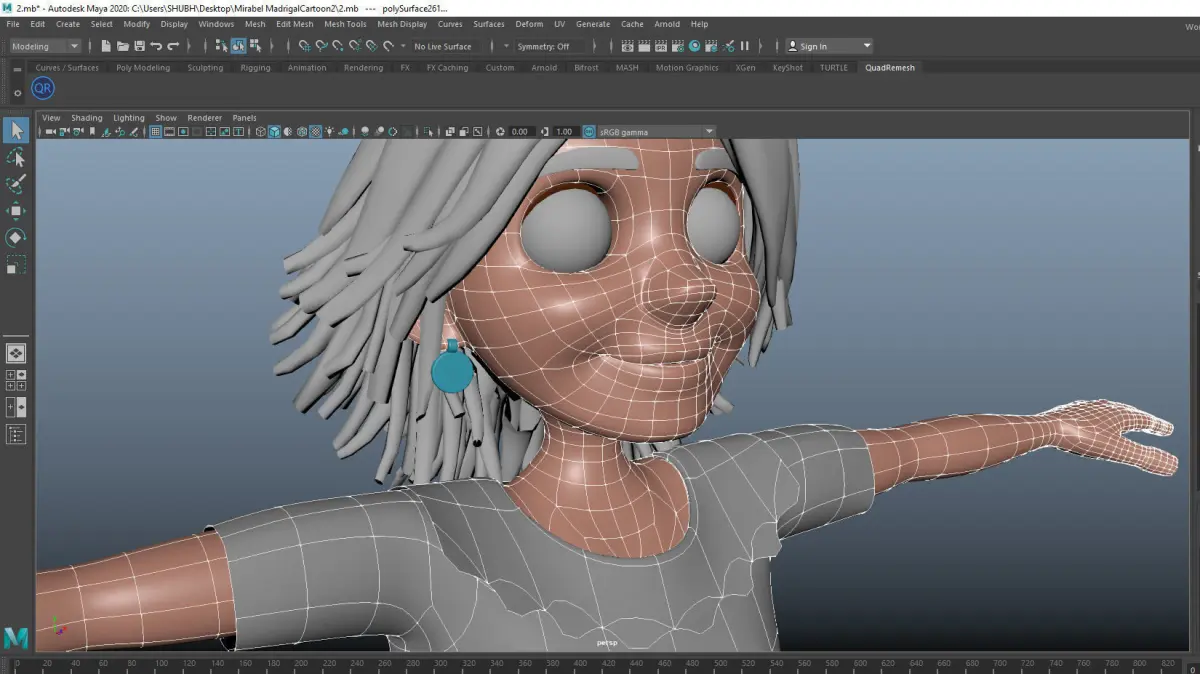Toggle snap to curves

tap(322, 46)
